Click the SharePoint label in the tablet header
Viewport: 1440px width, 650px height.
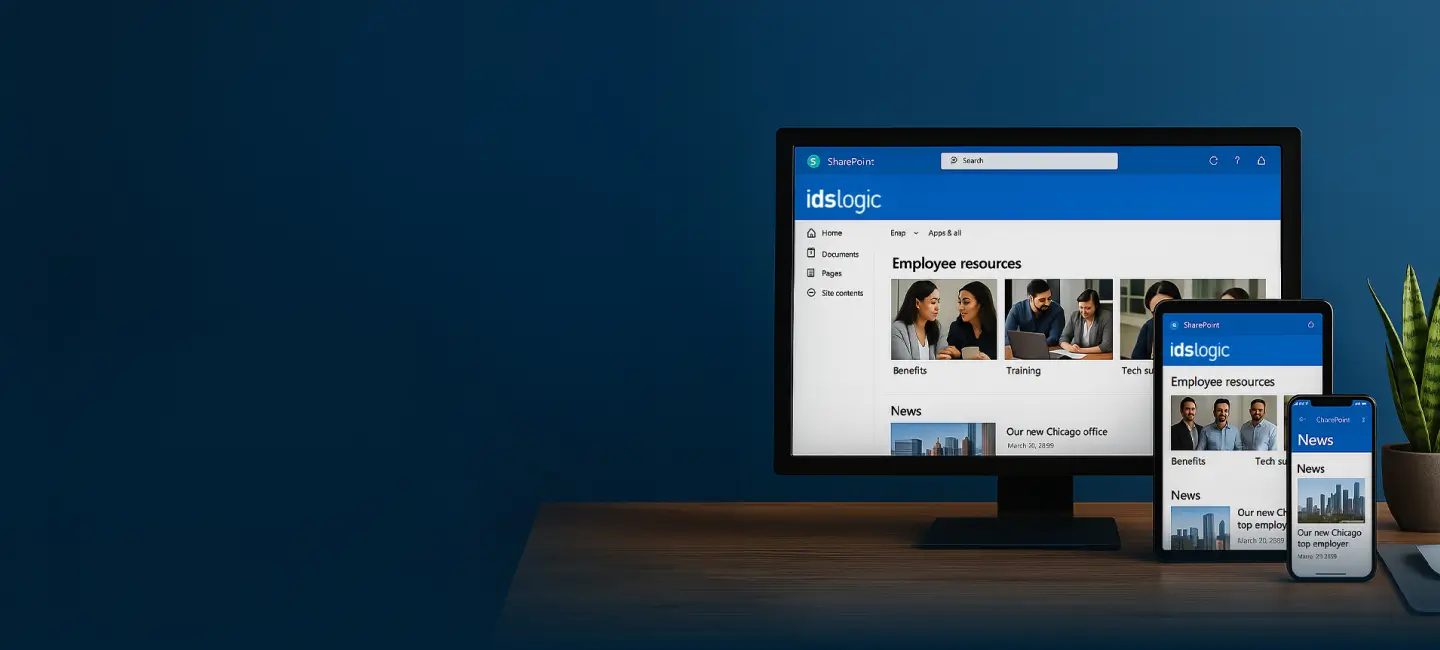[x=1201, y=325]
